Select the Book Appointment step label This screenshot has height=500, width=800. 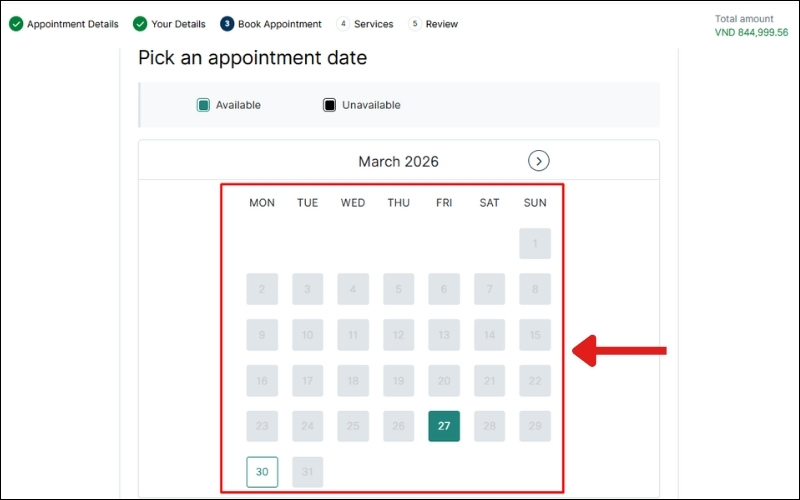pyautogui.click(x=279, y=24)
